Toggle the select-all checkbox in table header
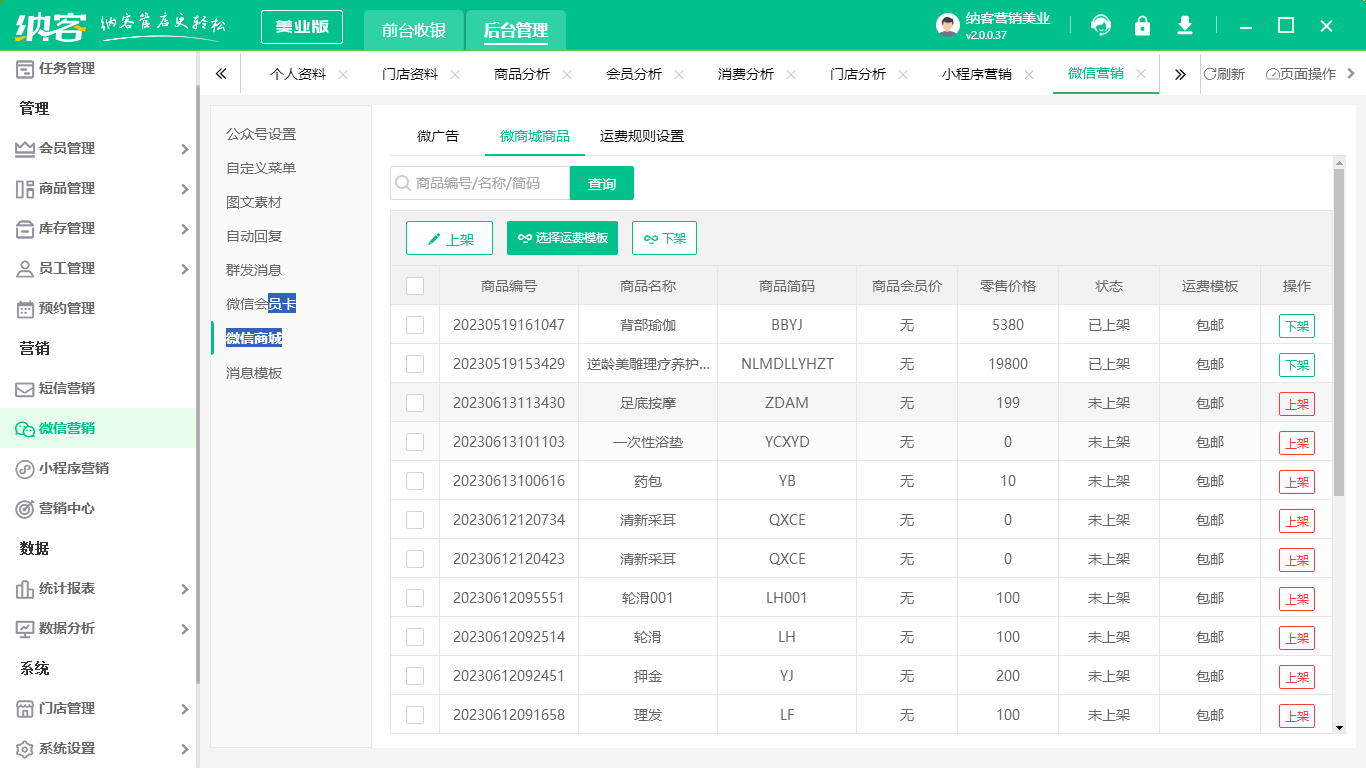The image size is (1366, 768). tap(415, 286)
